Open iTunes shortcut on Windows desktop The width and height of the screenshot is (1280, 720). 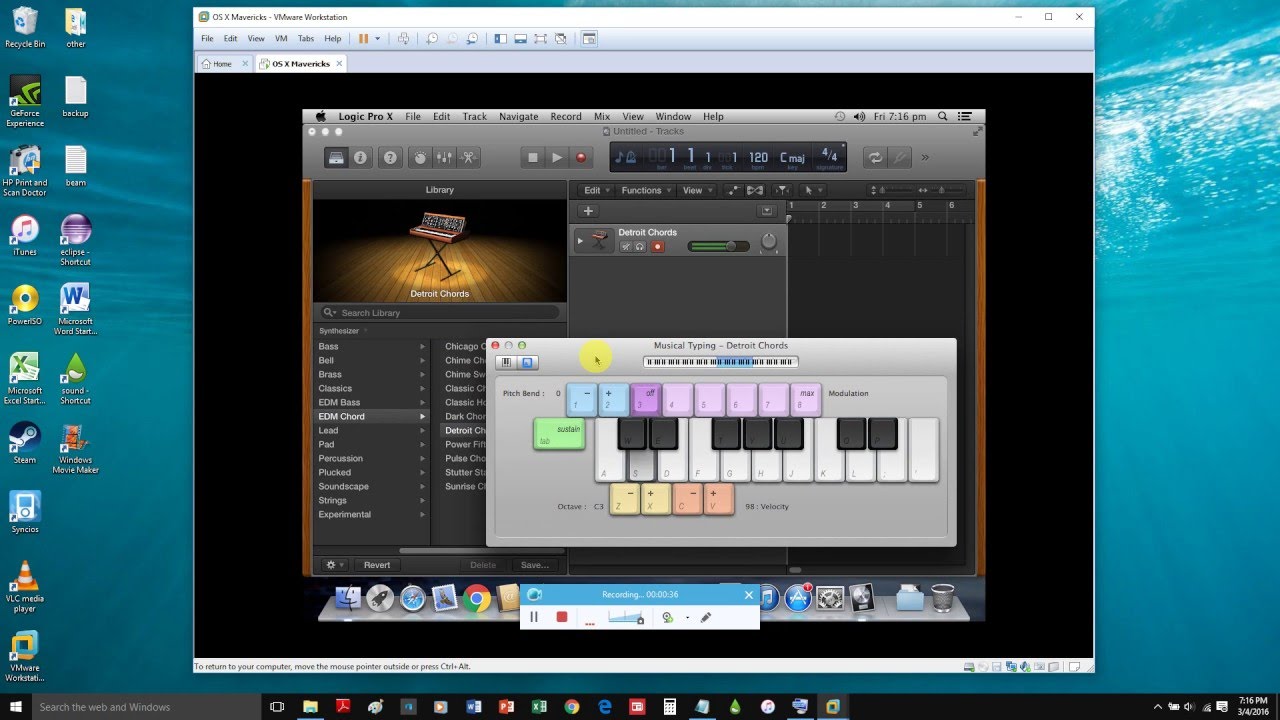pos(24,235)
